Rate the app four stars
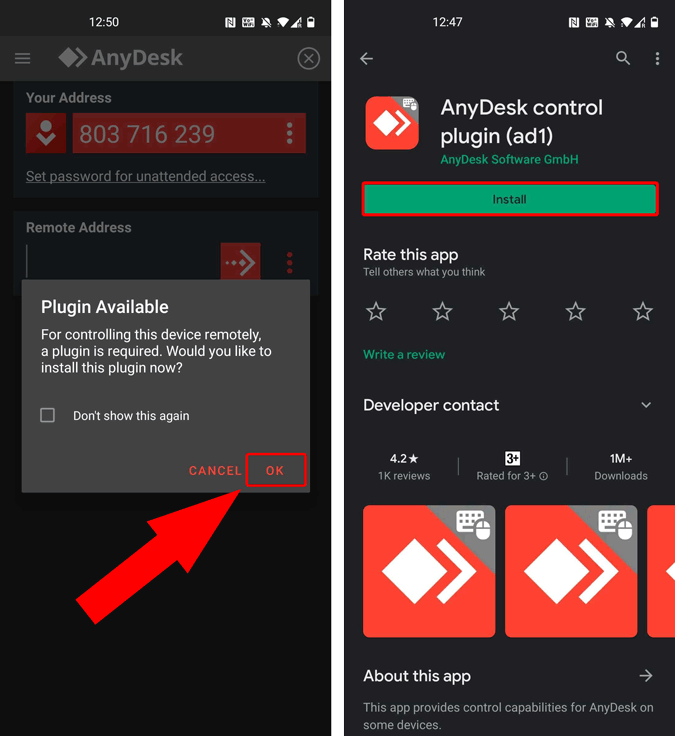Screen dimensions: 675x736 coord(575,311)
